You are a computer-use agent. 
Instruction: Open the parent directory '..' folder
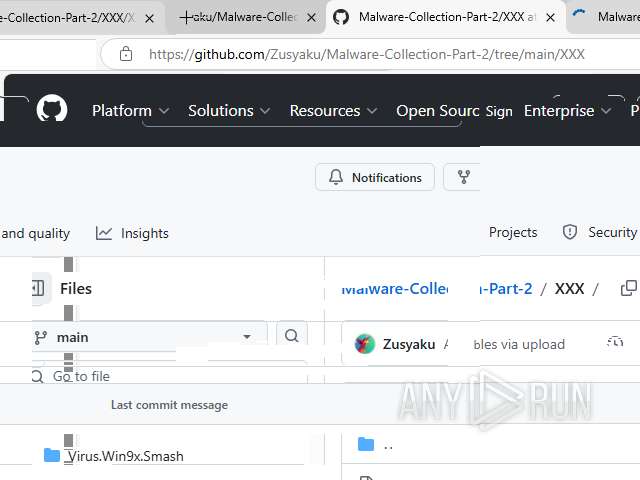click(388, 445)
